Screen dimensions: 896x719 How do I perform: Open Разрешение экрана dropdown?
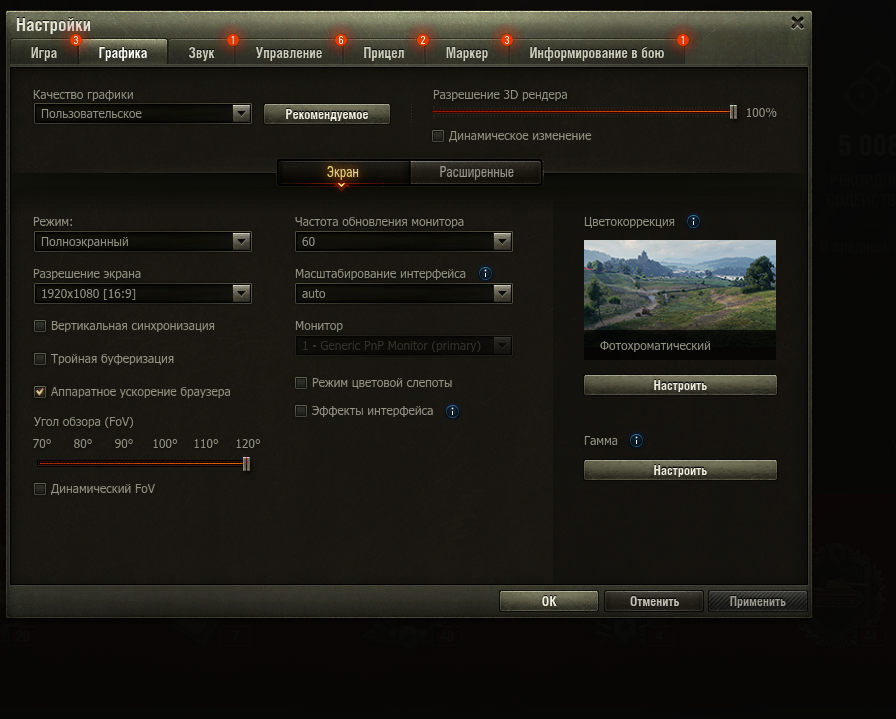point(240,293)
